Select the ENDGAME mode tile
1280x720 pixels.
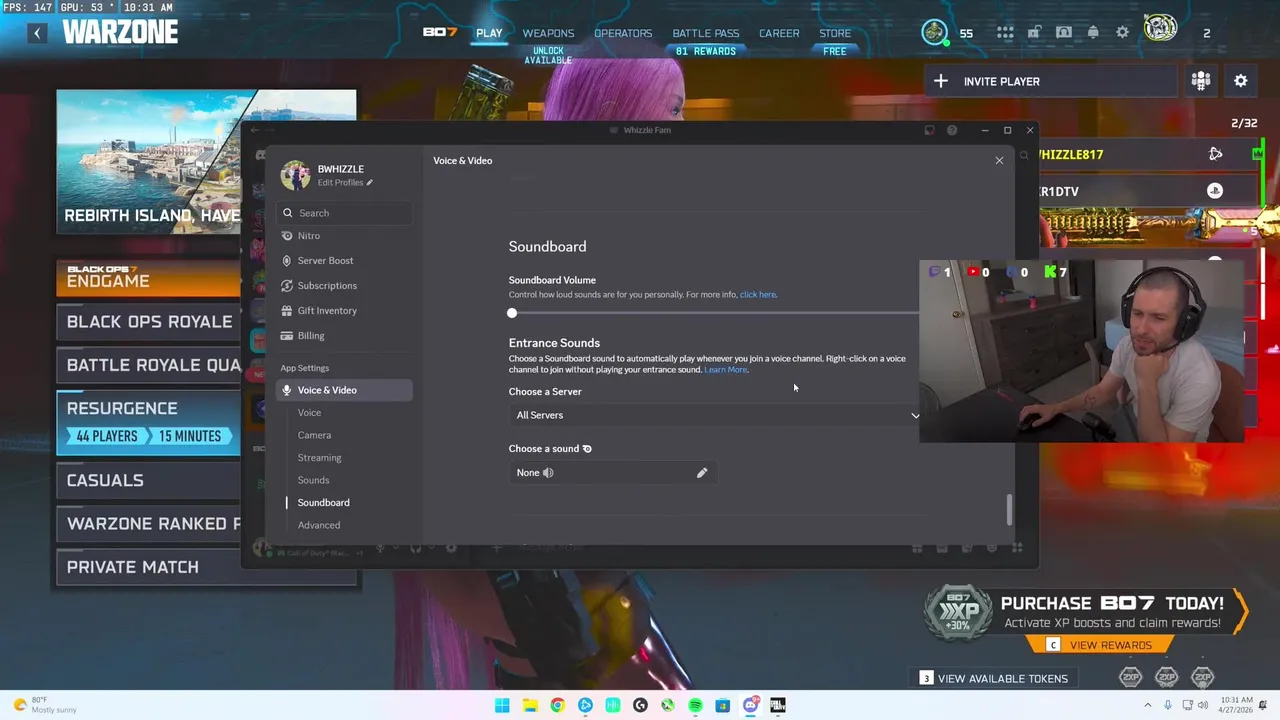[148, 278]
